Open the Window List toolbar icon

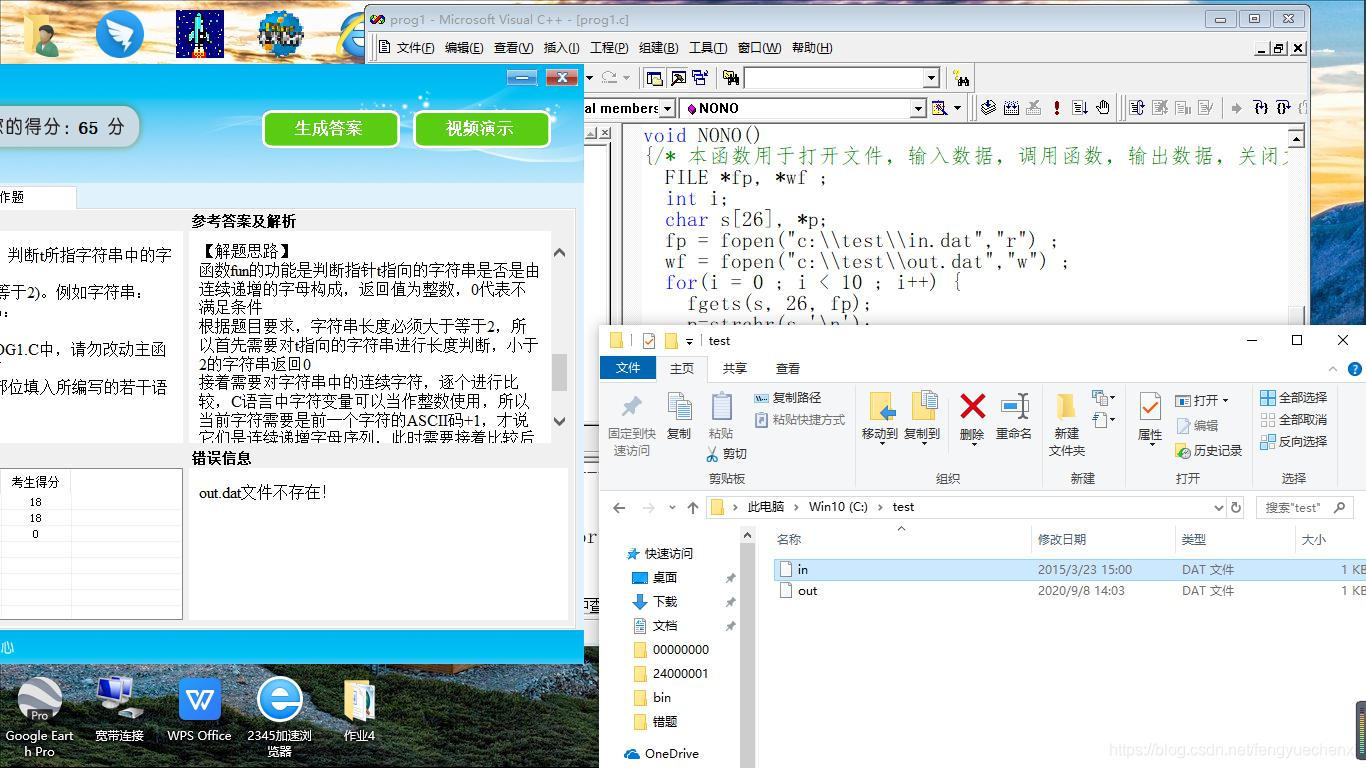(701, 78)
